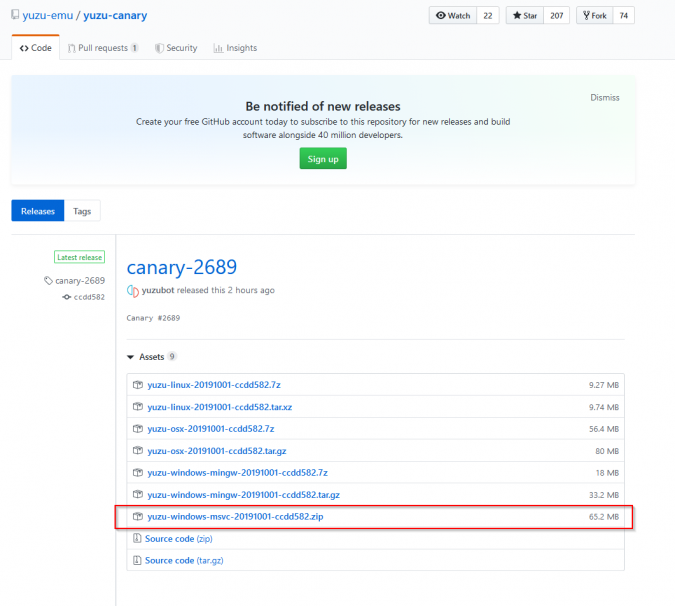Viewport: 675px width, 606px height.
Task: Click the 33.2 MB size text
Action: click(x=604, y=495)
